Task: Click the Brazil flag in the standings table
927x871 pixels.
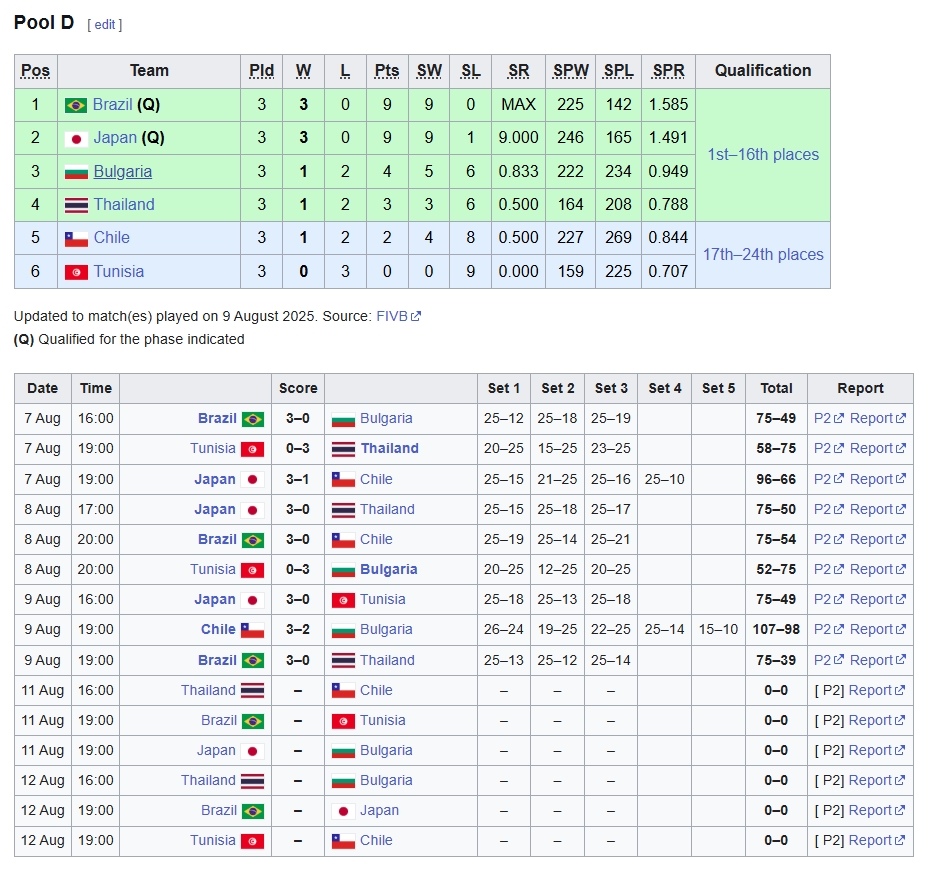Action: 76,105
